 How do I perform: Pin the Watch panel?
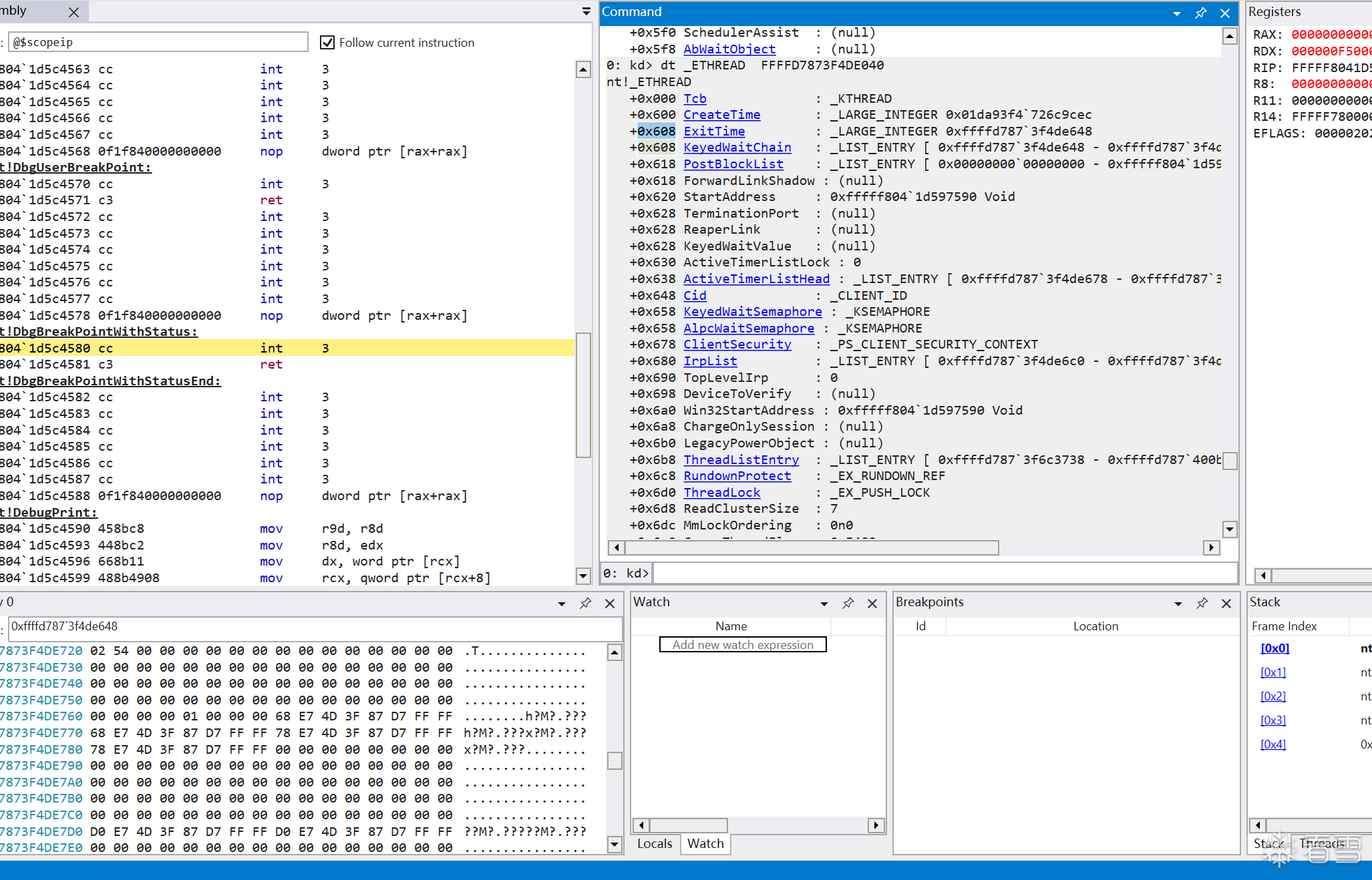point(848,603)
